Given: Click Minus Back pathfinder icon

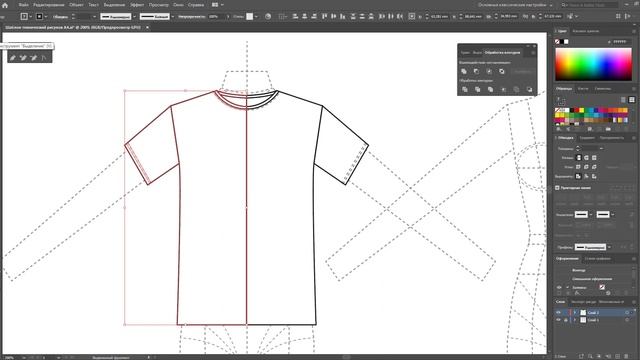Looking at the screenshot, I should click(529, 89).
